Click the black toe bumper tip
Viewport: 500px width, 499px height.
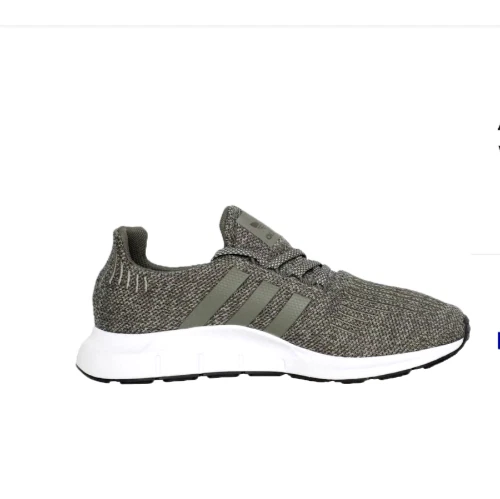[x=467, y=330]
